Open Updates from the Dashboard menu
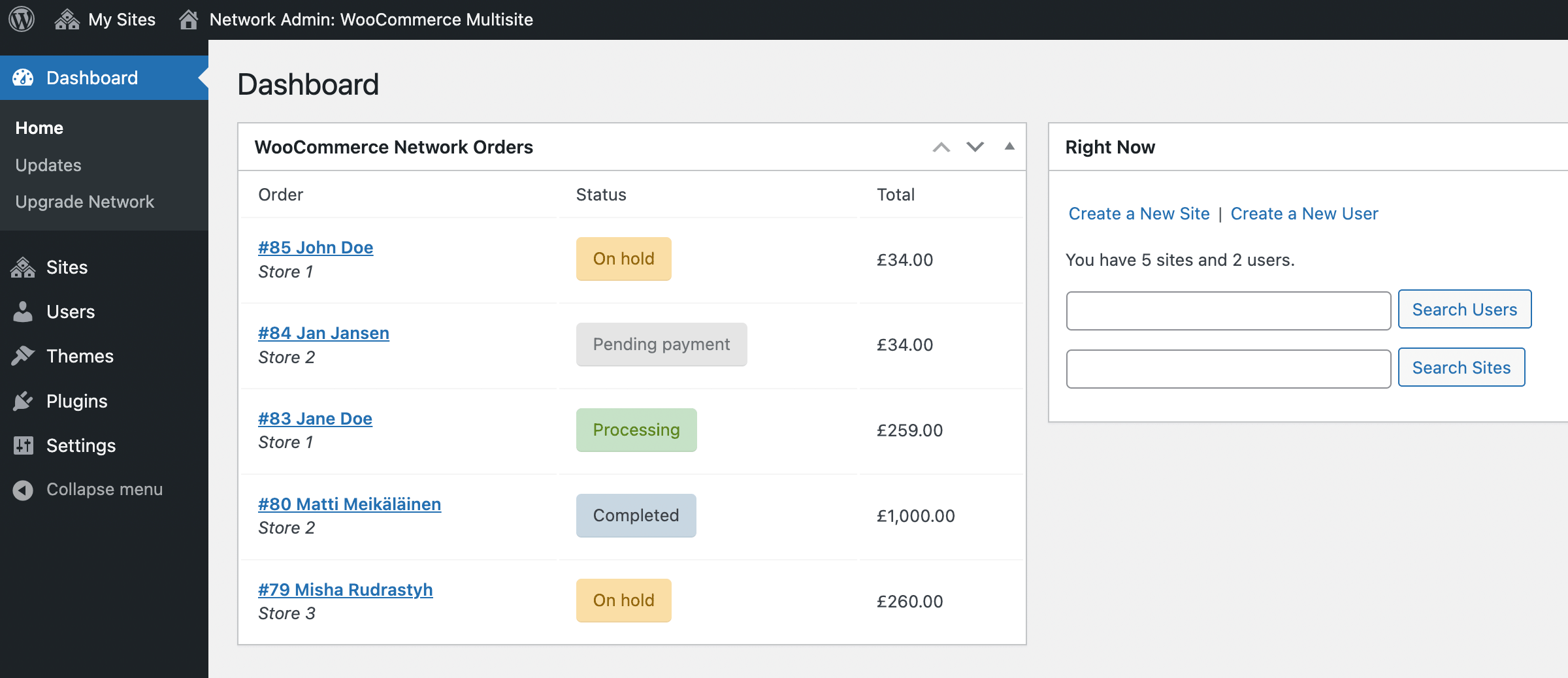1568x678 pixels. (x=48, y=165)
